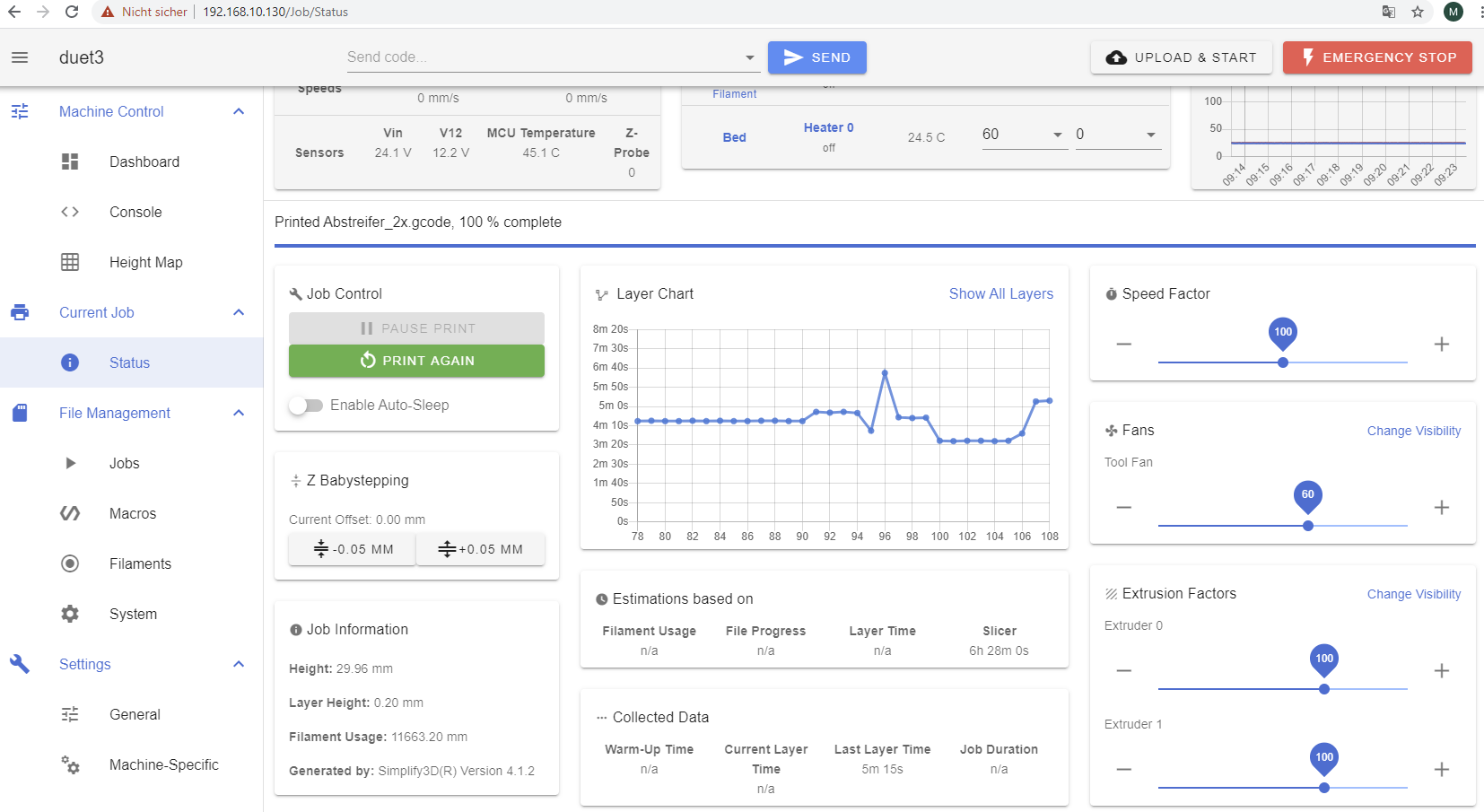Viewport: 1484px width, 812px height.
Task: Click UPLOAD & START button
Action: (x=1181, y=57)
